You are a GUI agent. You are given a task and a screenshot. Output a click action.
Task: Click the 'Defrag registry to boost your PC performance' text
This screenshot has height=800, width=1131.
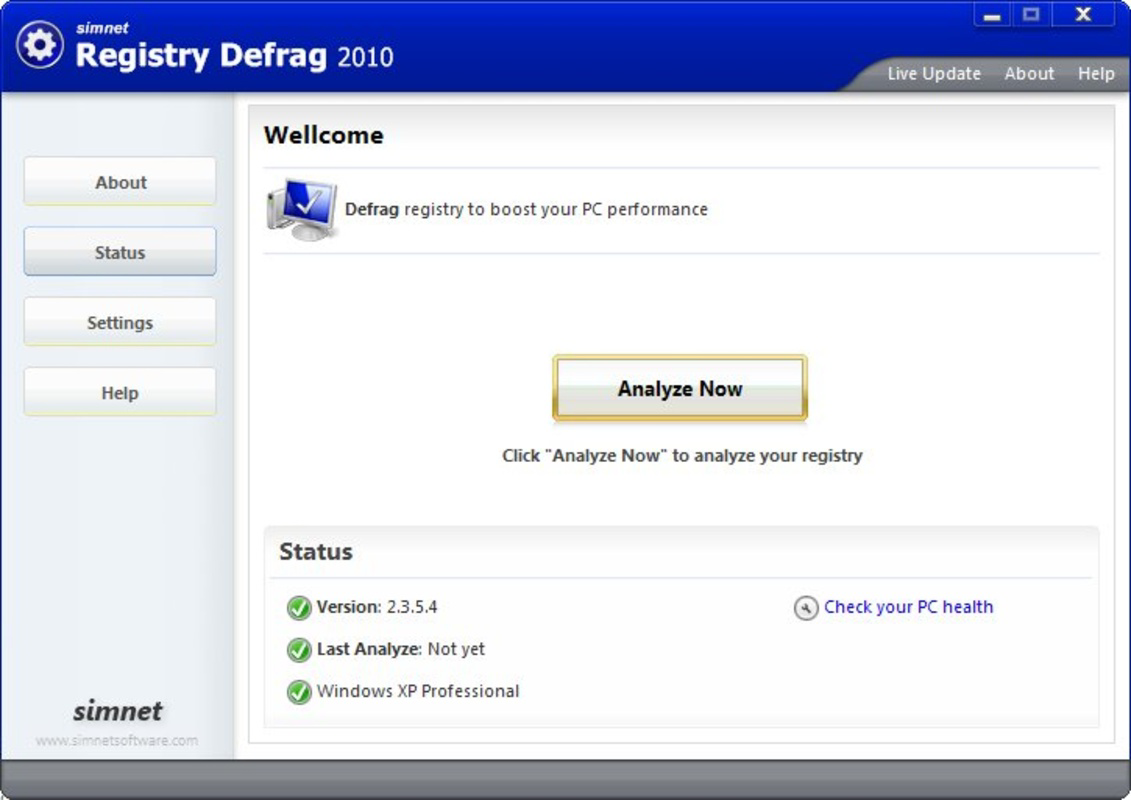tap(526, 210)
